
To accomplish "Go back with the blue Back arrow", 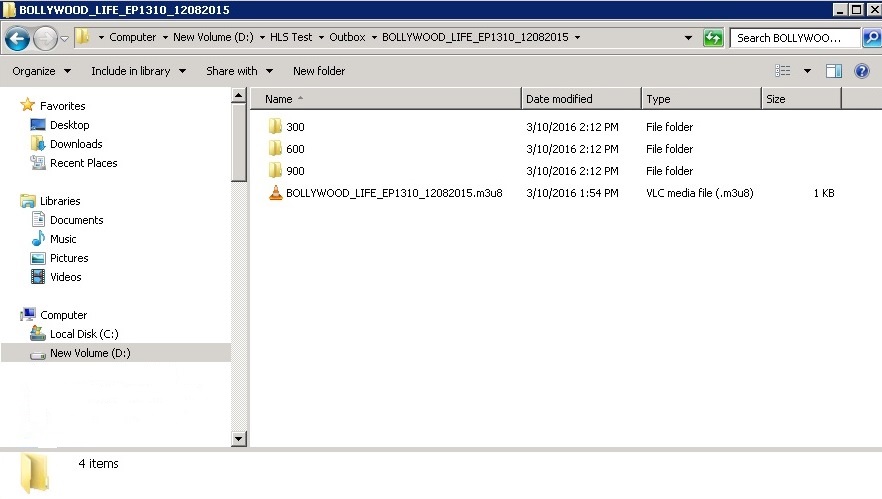I will click(x=17, y=38).
